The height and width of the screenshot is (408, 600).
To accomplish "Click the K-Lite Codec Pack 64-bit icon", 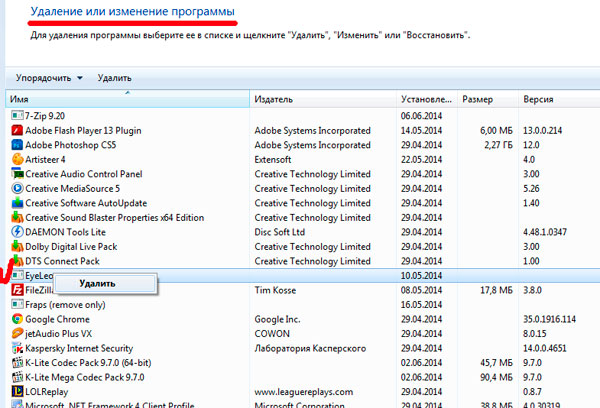I will pyautogui.click(x=17, y=362).
